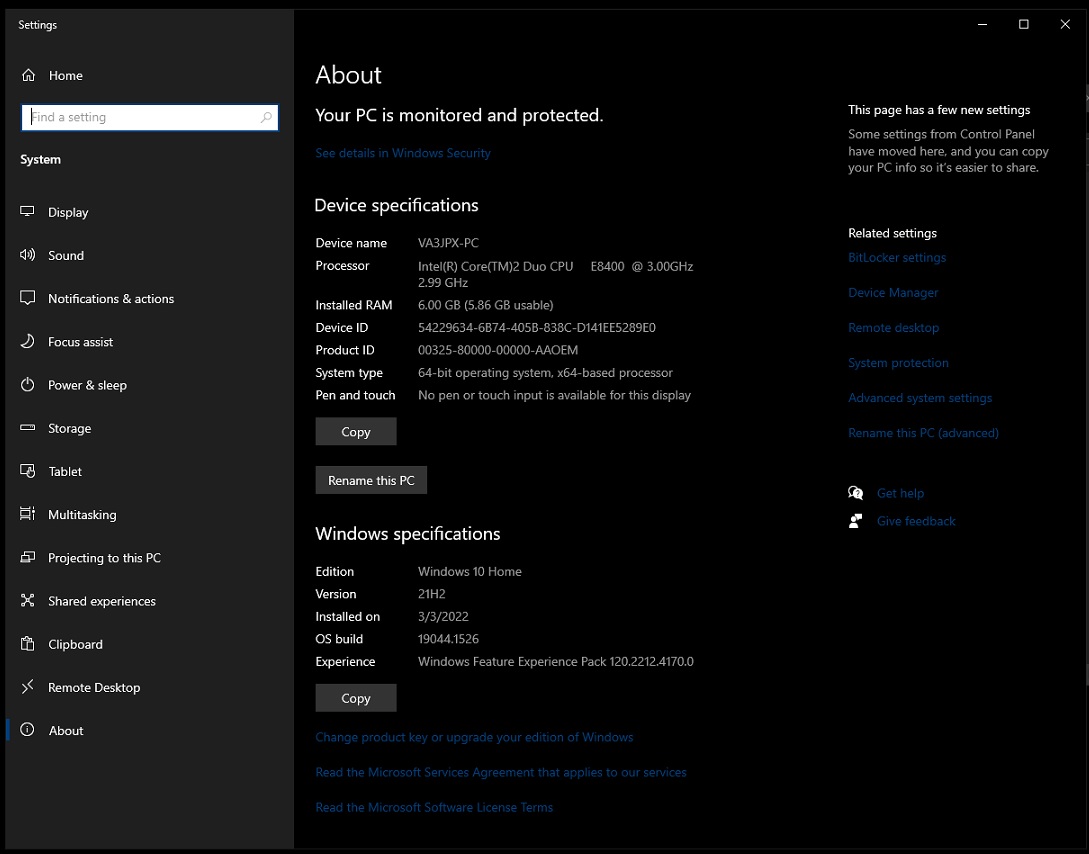Select the Multitasking icon
The width and height of the screenshot is (1089, 854).
[x=28, y=515]
